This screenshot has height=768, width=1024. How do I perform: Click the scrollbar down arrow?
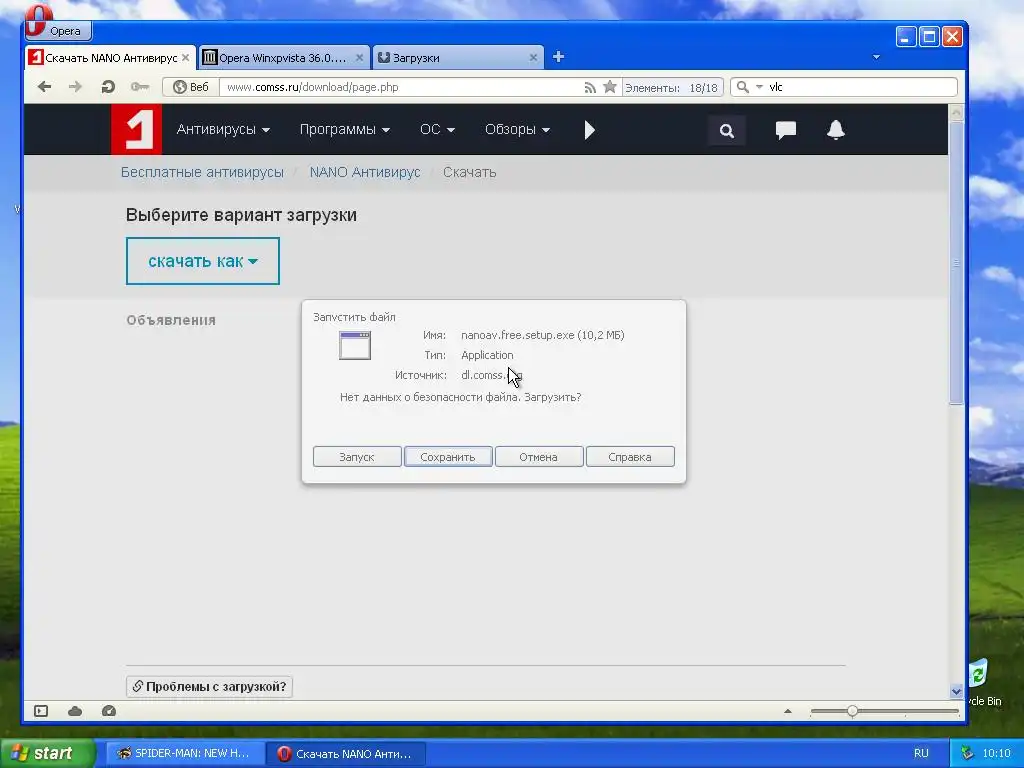[956, 691]
